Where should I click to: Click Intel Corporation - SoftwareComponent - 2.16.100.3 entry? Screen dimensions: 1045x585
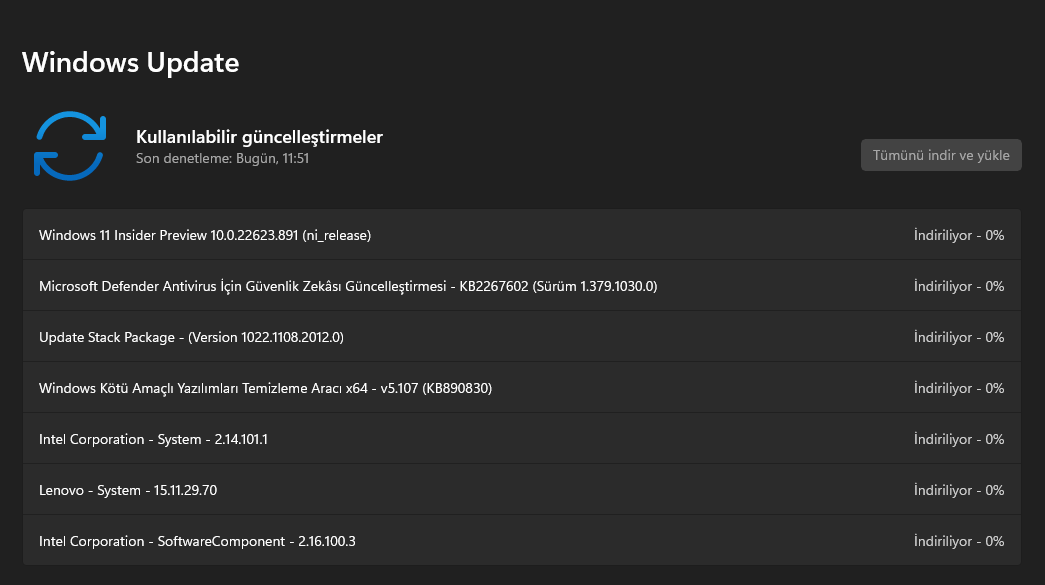(522, 540)
